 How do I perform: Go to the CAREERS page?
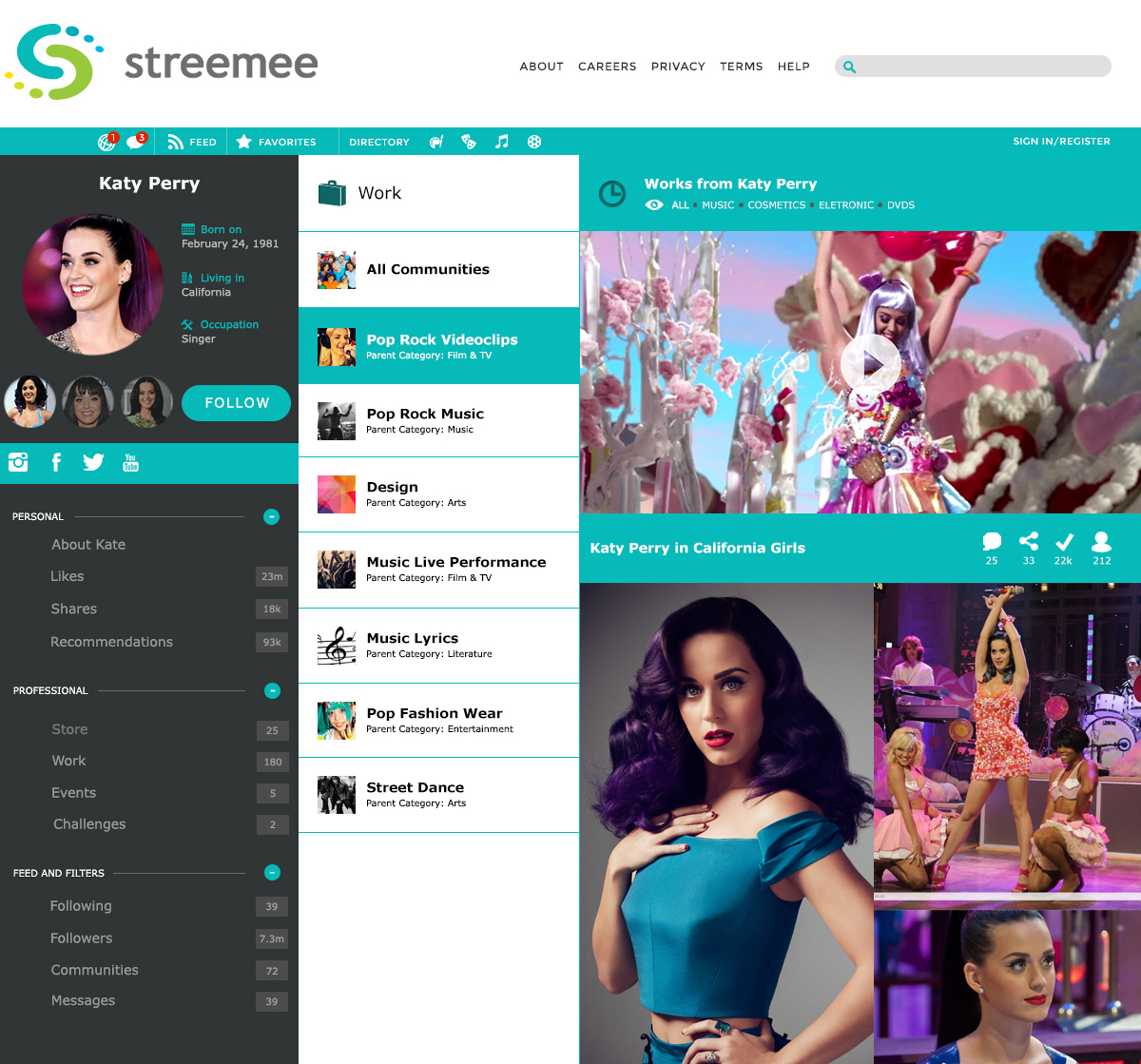pos(607,67)
